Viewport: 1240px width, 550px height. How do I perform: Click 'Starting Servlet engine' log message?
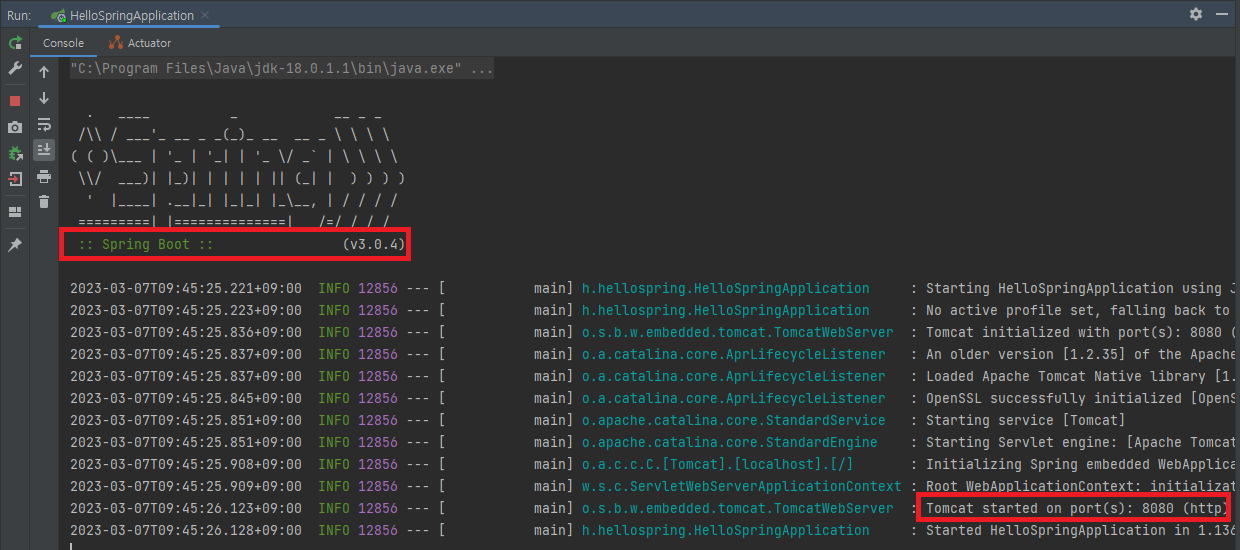pos(1081,442)
